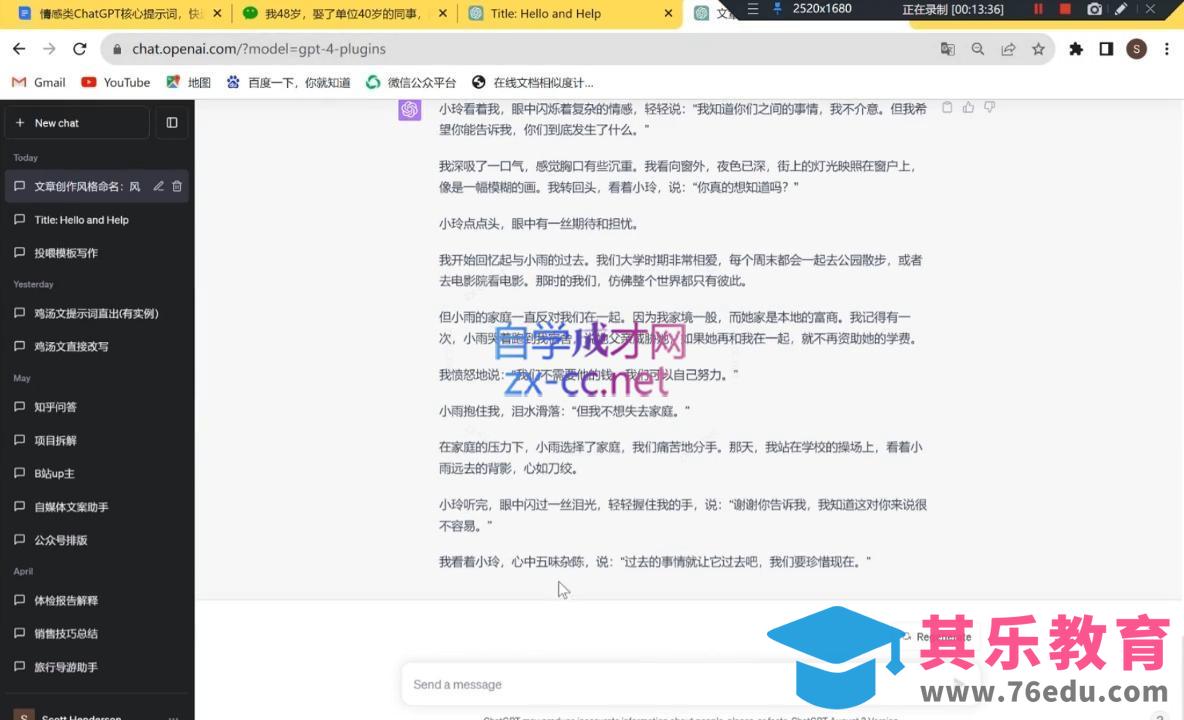Bookmark this page with the star icon

[1038, 49]
